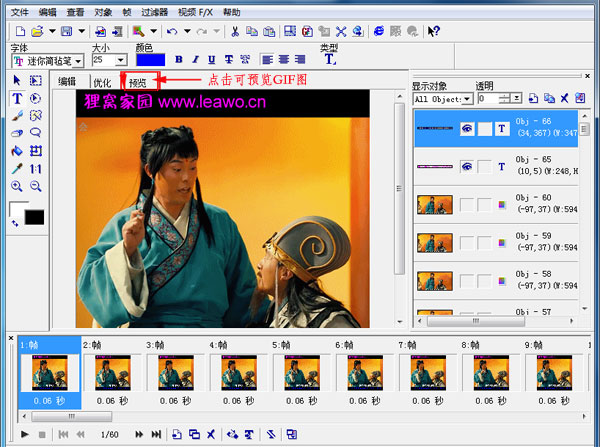Toggle eye visibility for Obj - 66
600x447 pixels.
pyautogui.click(x=467, y=129)
